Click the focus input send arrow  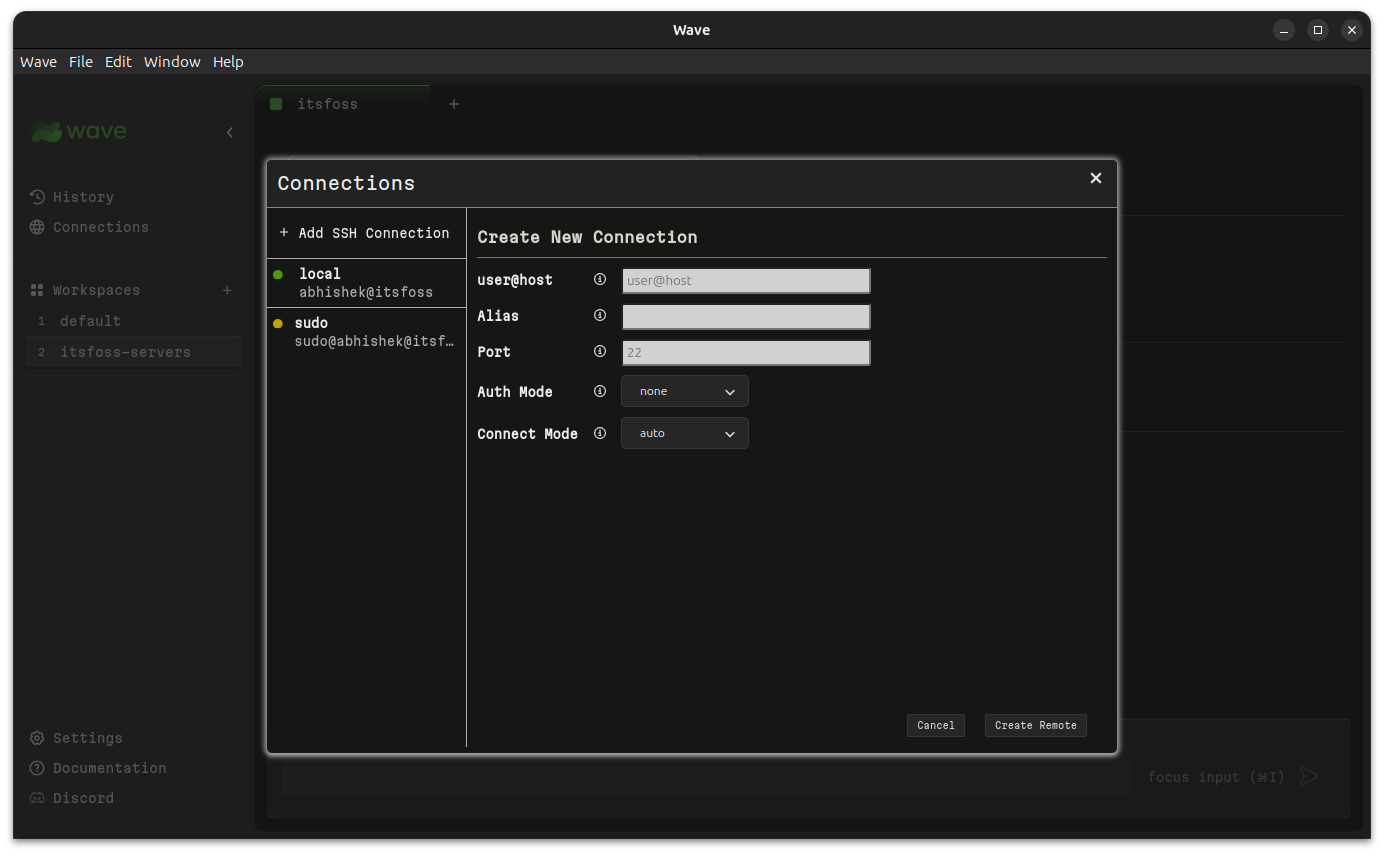[1310, 775]
